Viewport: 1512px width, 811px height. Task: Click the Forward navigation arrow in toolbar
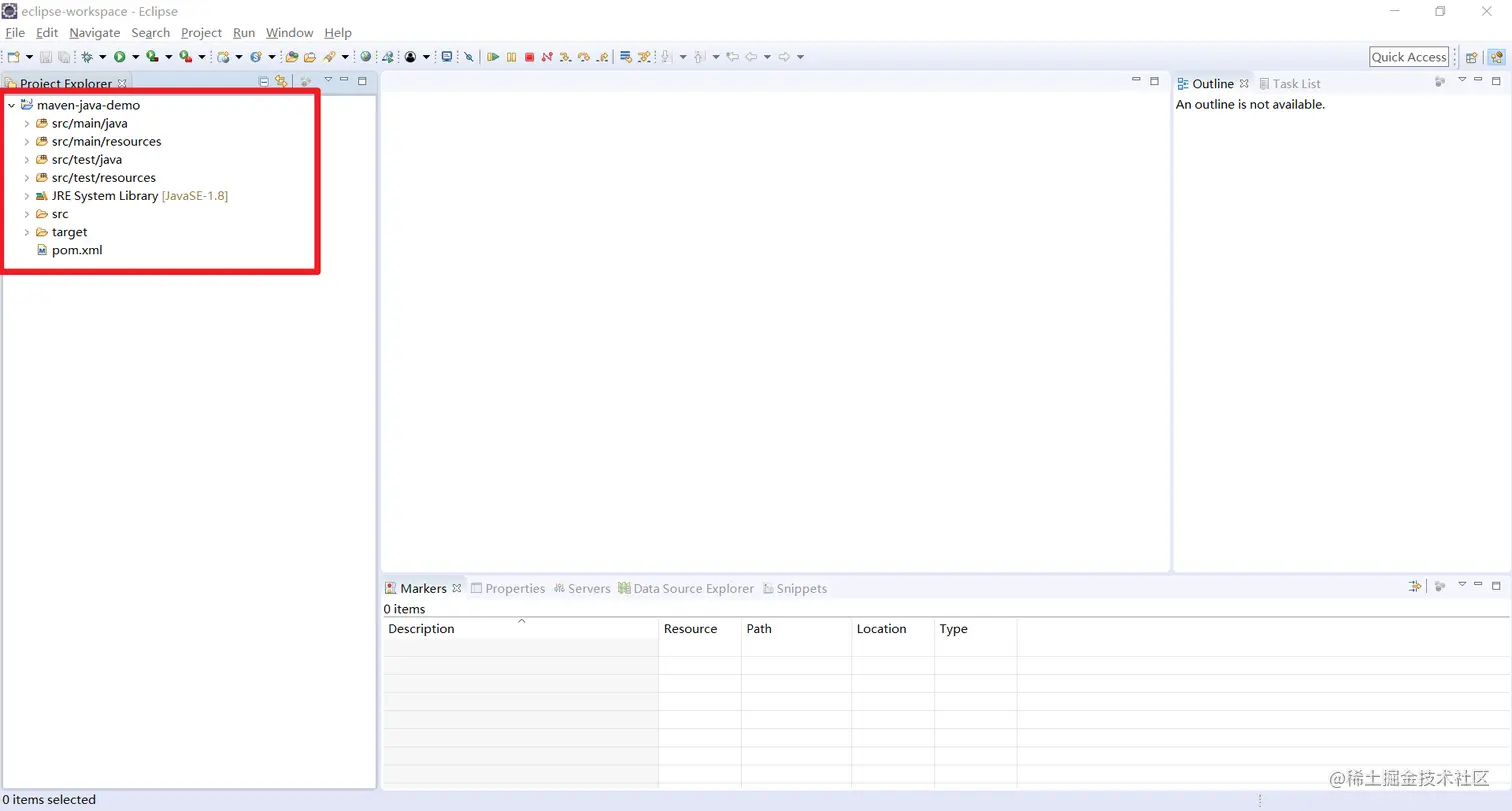click(x=784, y=57)
